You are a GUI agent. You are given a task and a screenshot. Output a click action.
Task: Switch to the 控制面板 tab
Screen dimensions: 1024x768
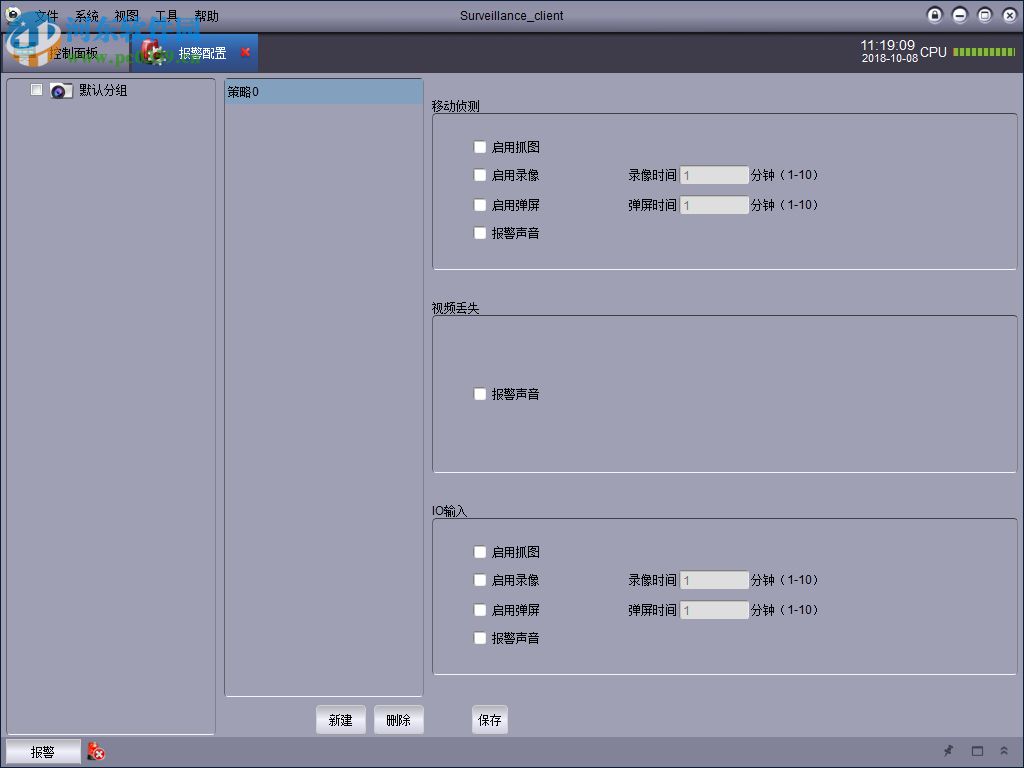67,53
